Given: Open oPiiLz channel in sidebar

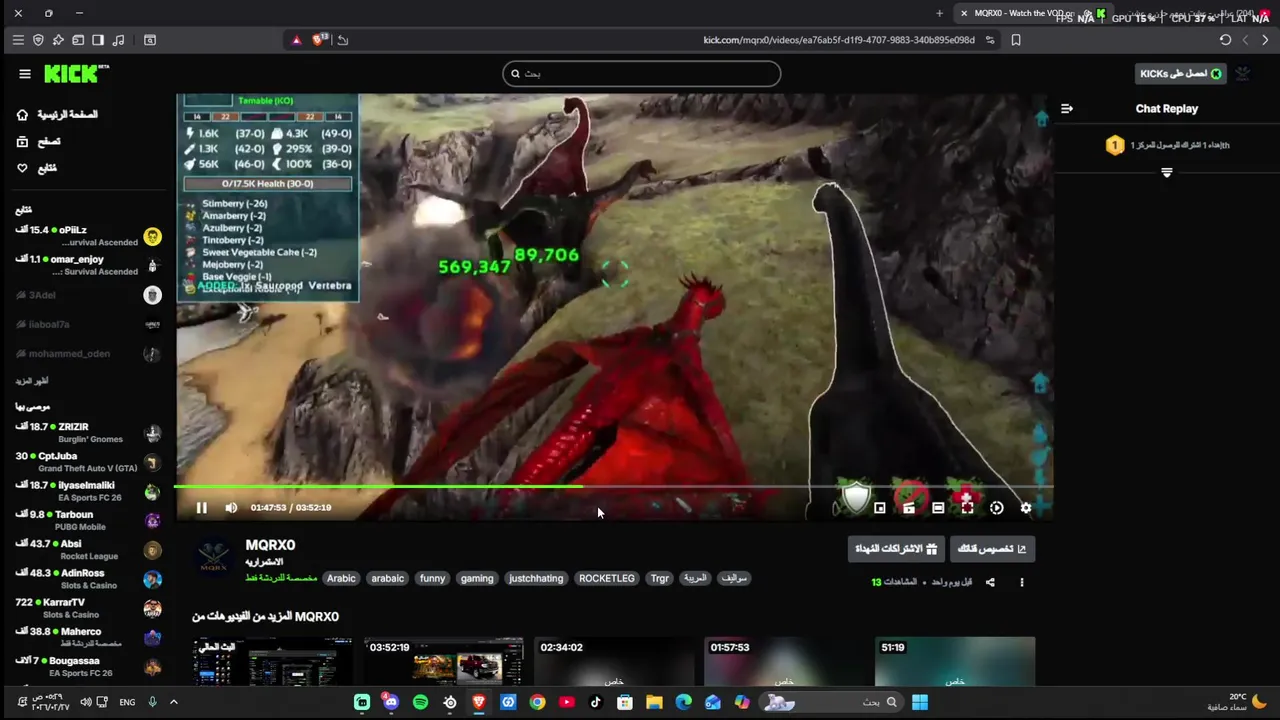Looking at the screenshot, I should 88,236.
